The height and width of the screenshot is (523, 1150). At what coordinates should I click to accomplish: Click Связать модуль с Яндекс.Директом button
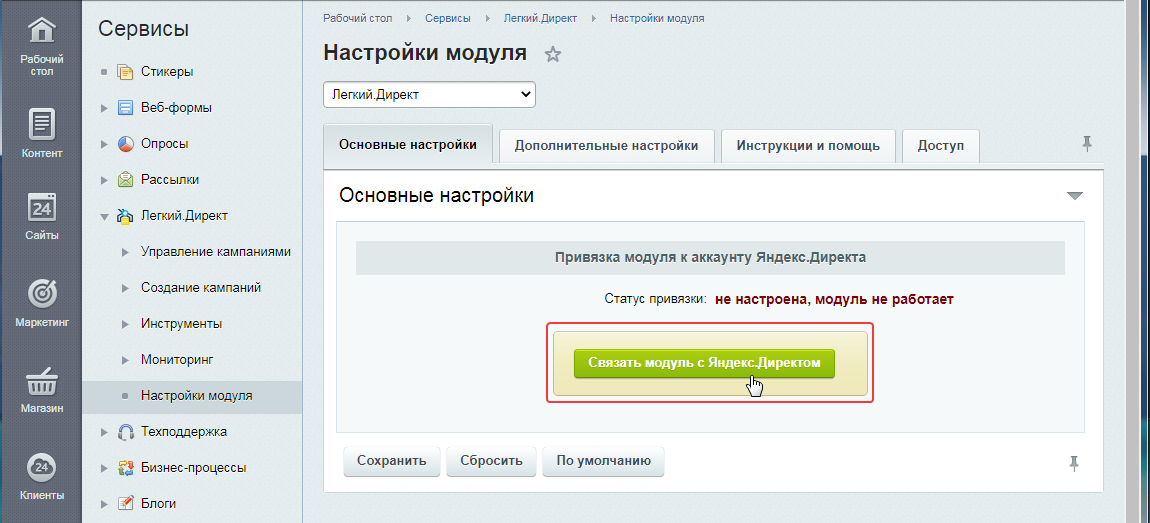click(x=704, y=363)
